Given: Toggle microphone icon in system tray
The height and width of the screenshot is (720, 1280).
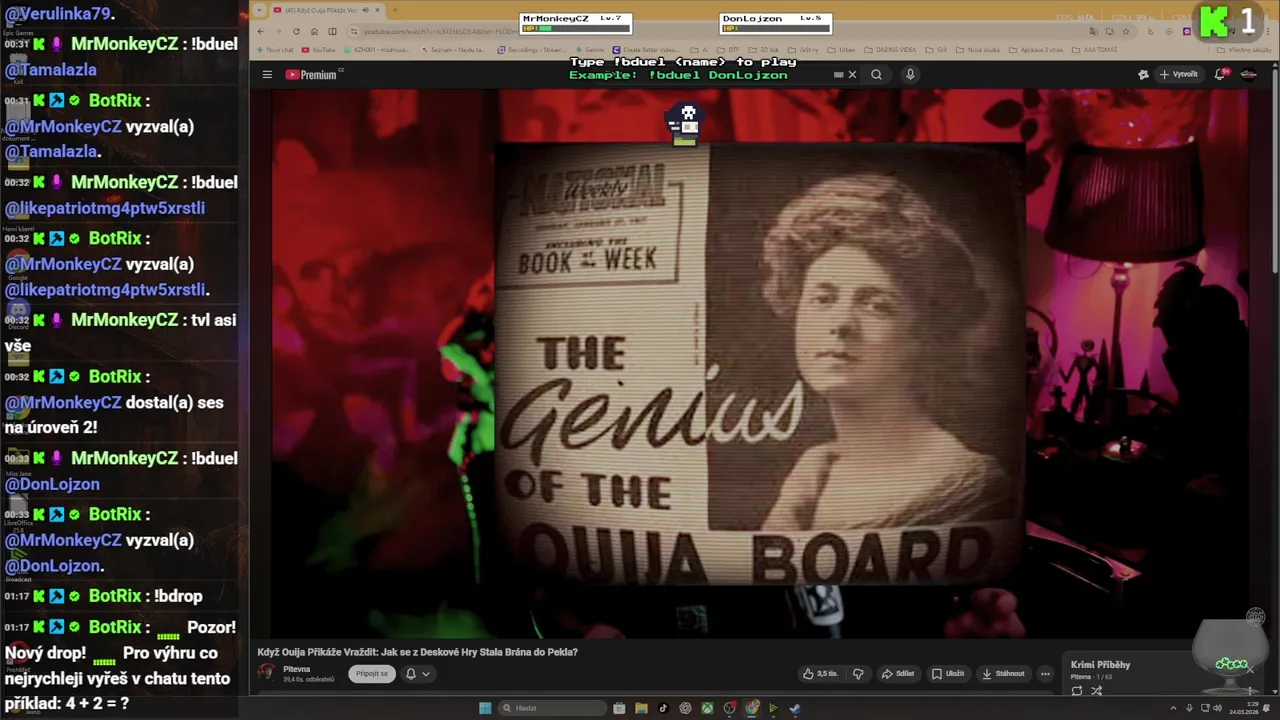Looking at the screenshot, I should 1189,708.
